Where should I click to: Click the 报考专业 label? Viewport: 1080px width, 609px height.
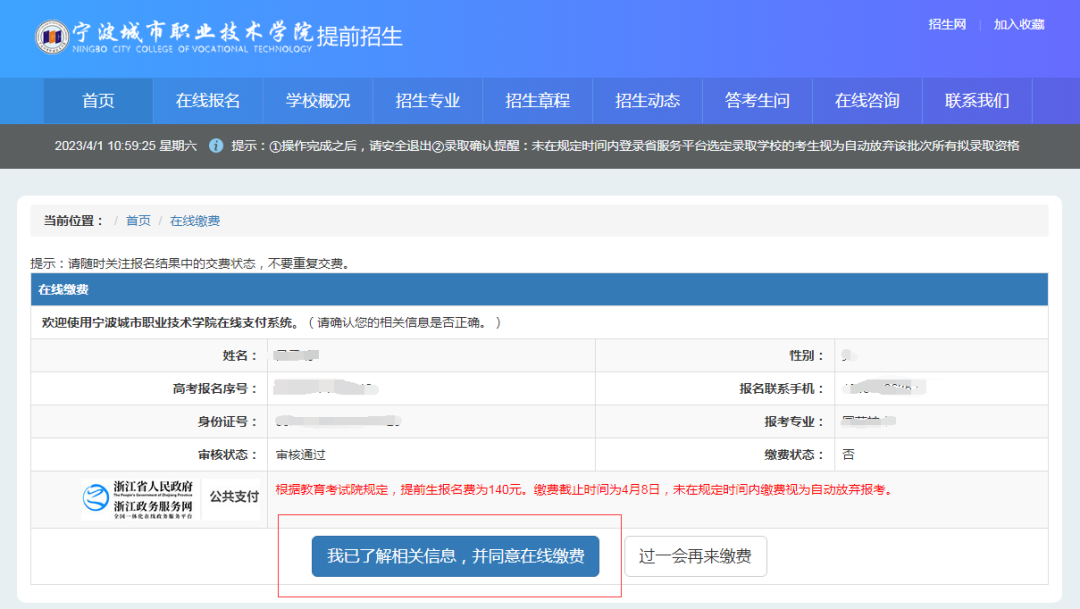tap(794, 422)
